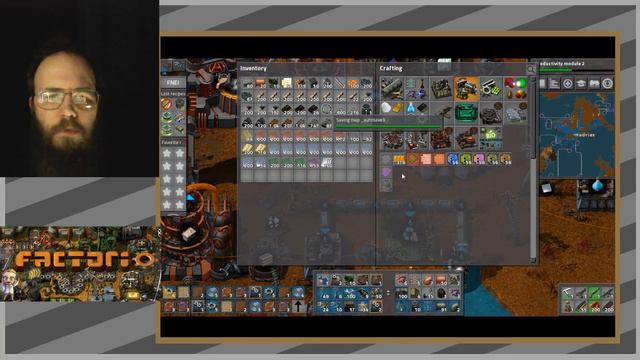Craft the blue module recipe
The width and height of the screenshot is (640, 360).
(x=453, y=159)
